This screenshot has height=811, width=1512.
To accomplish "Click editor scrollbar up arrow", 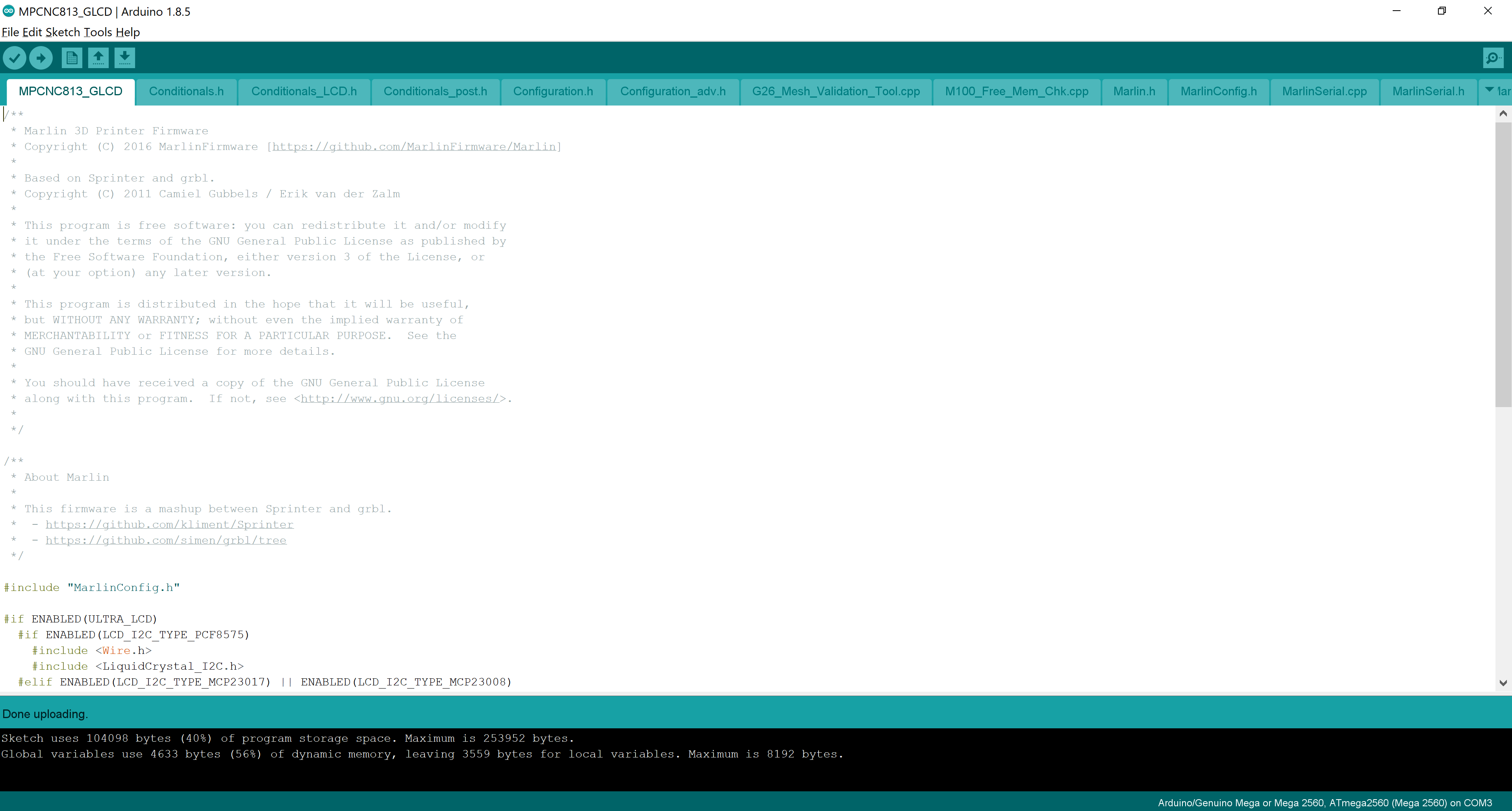I will tap(1503, 113).
